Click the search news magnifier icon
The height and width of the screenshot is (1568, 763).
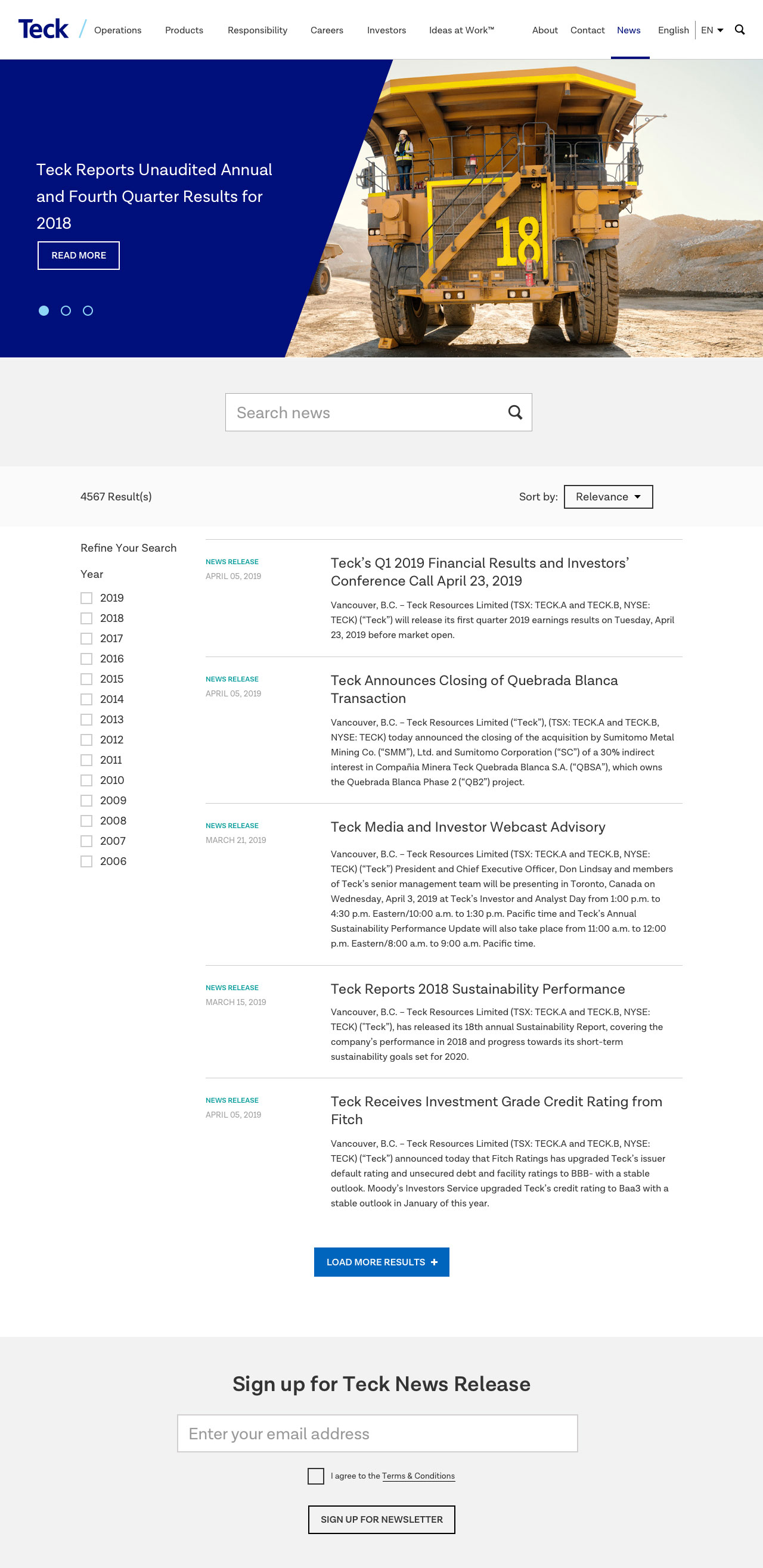(514, 413)
